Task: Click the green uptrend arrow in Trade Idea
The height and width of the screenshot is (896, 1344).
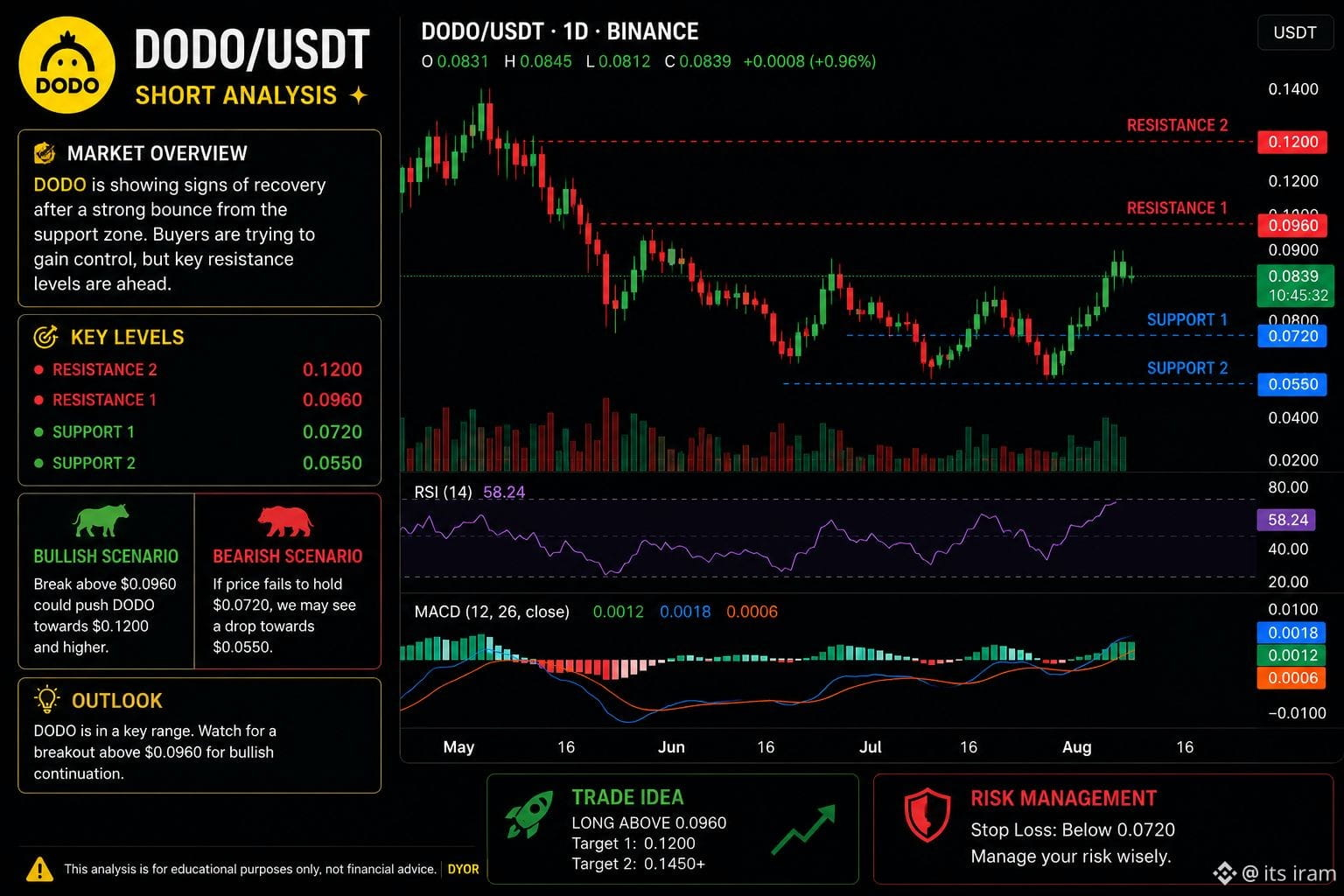Action: (803, 830)
